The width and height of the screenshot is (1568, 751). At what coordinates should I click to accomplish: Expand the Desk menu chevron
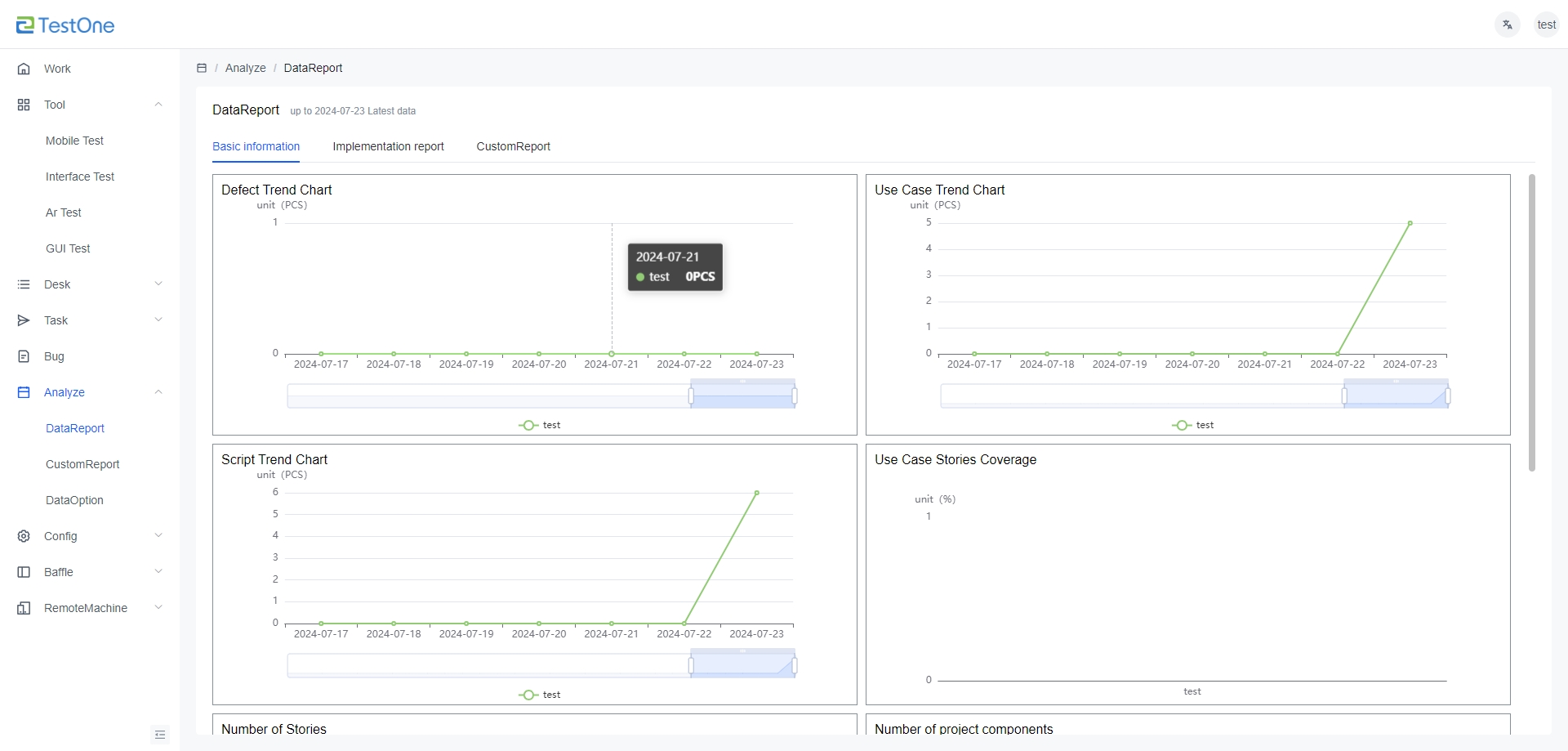click(158, 284)
